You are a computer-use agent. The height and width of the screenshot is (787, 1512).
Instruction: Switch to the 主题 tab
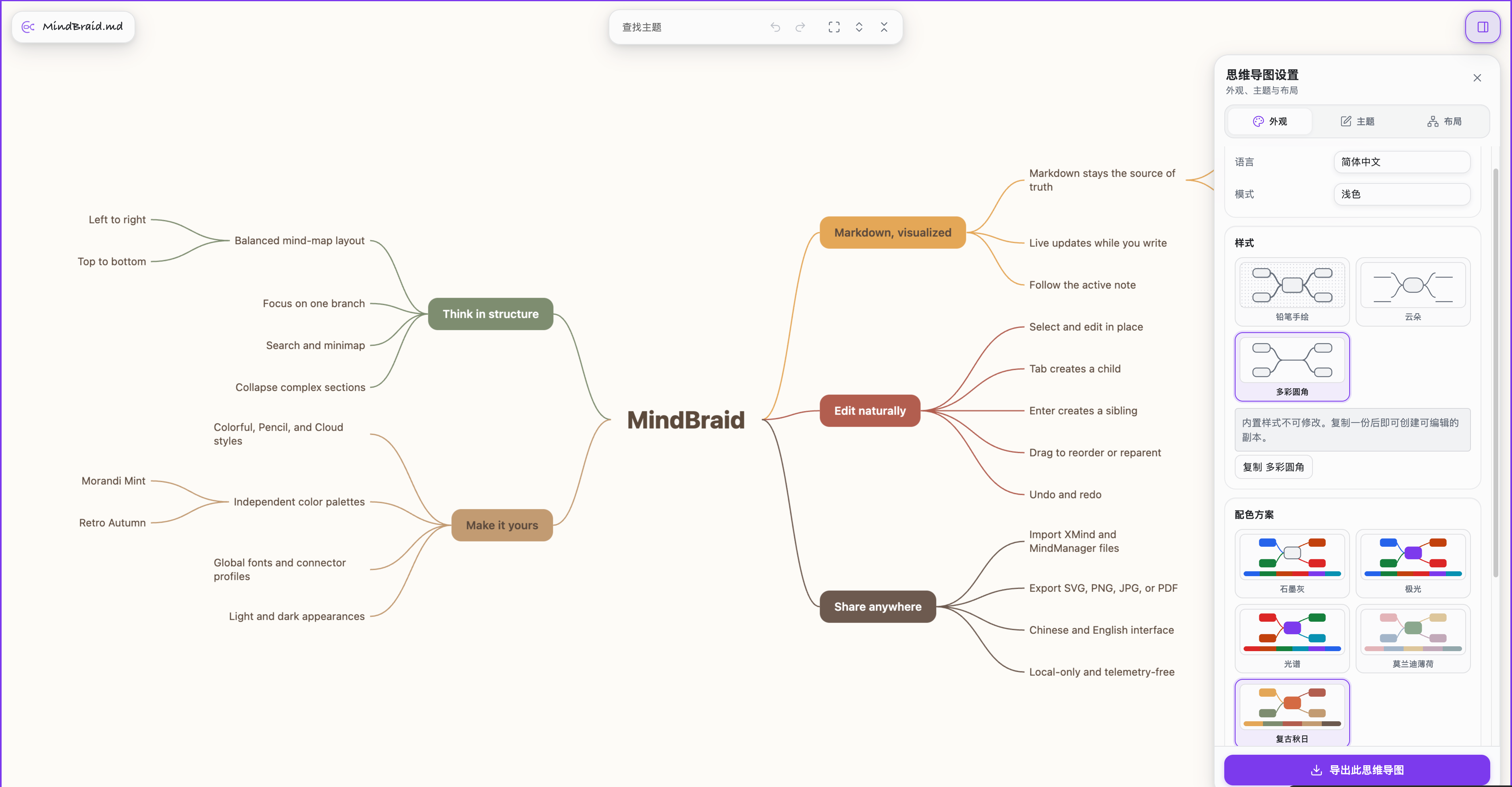coord(1357,121)
